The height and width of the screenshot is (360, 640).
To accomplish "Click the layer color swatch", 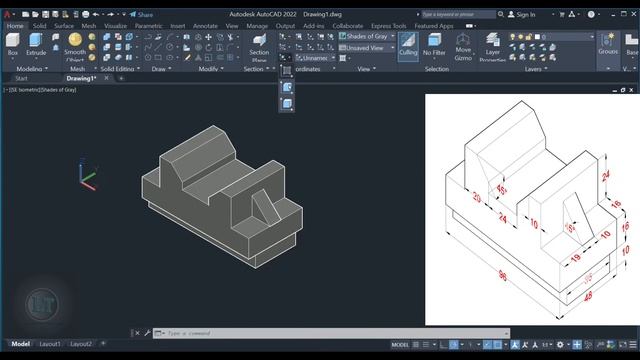I will [537, 37].
